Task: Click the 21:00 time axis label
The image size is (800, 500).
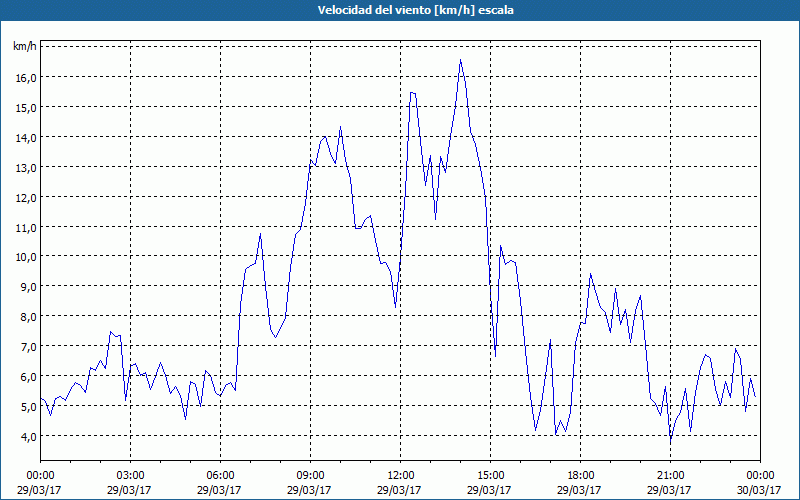Action: pyautogui.click(x=670, y=476)
